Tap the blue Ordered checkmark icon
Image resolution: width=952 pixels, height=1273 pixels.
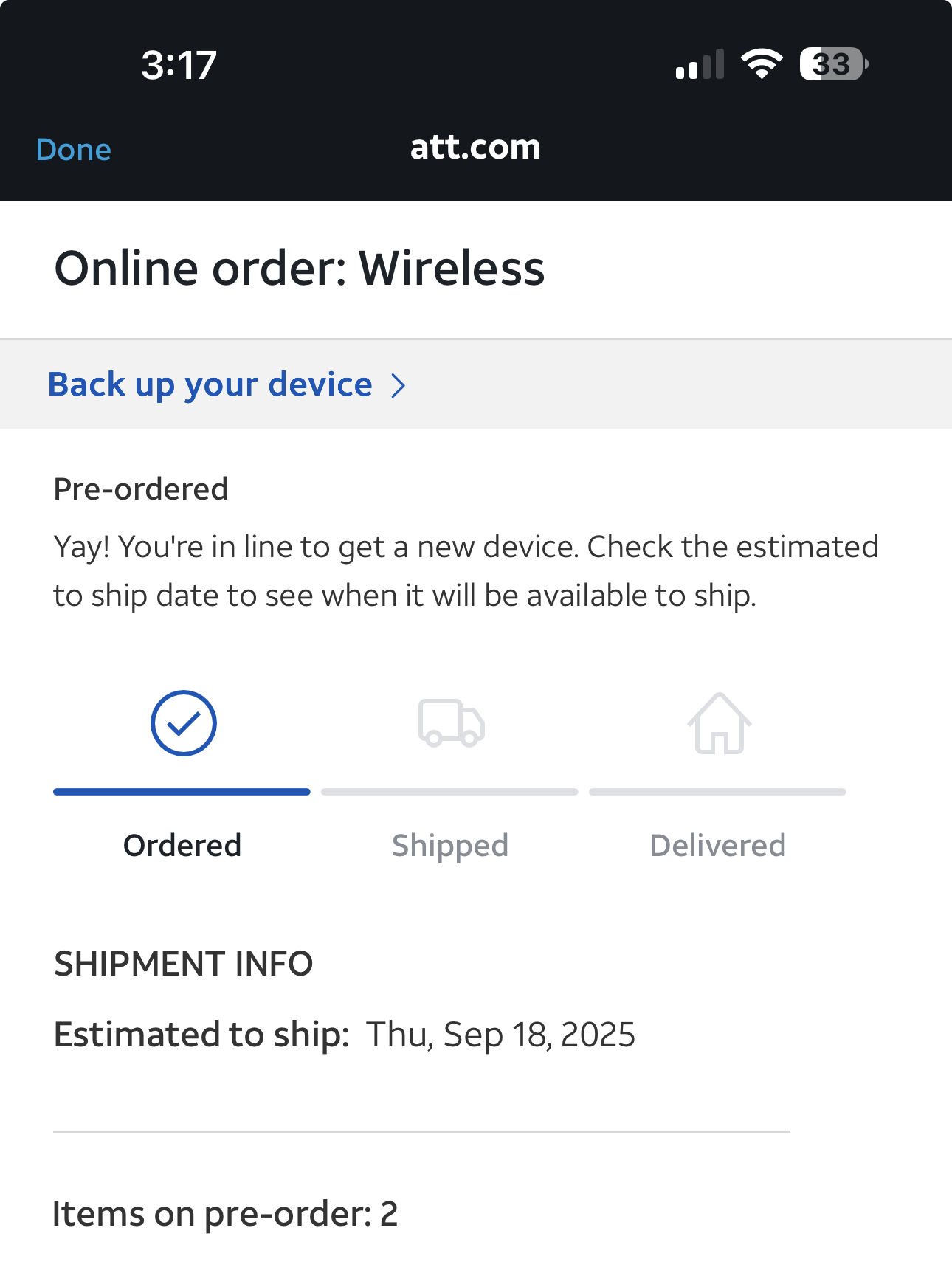point(183,723)
